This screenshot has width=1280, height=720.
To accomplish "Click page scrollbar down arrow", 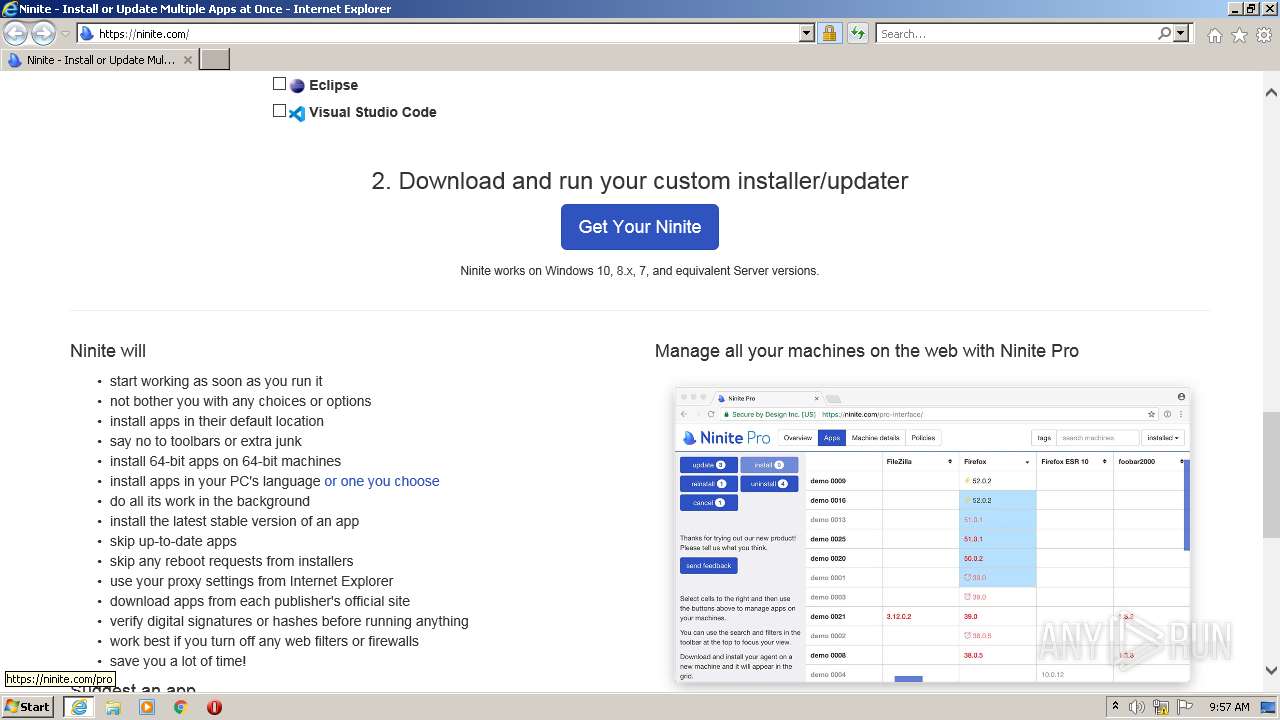I will [x=1271, y=671].
